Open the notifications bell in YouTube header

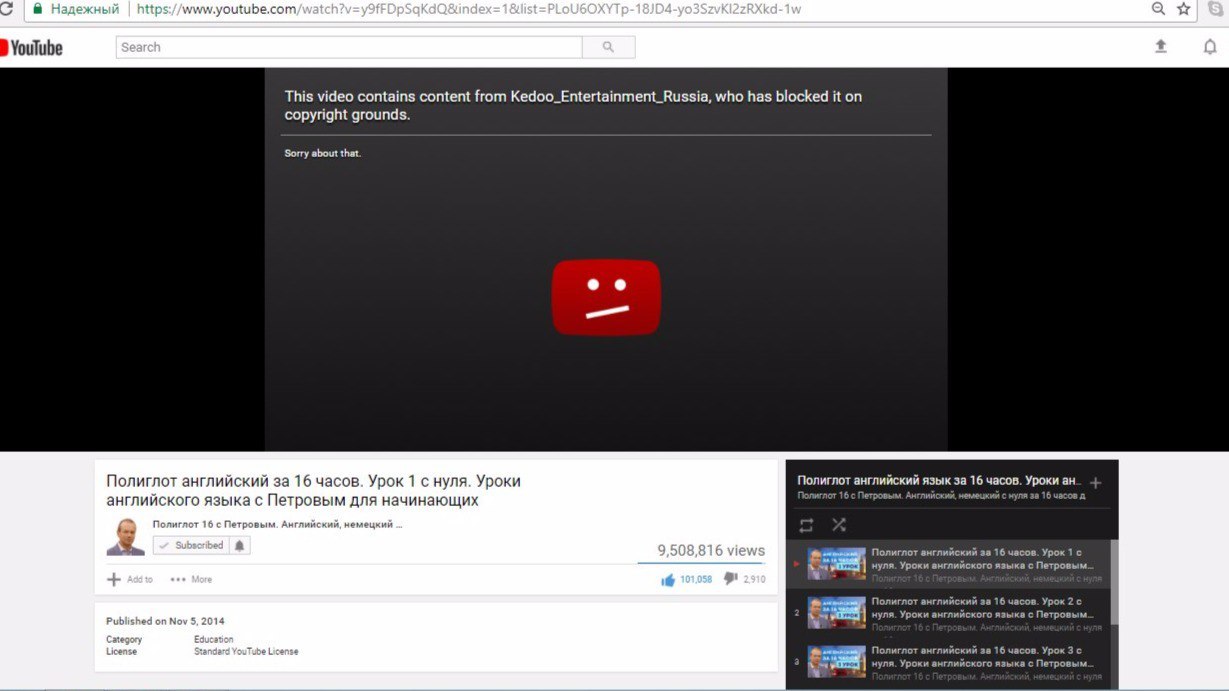pyautogui.click(x=1210, y=46)
